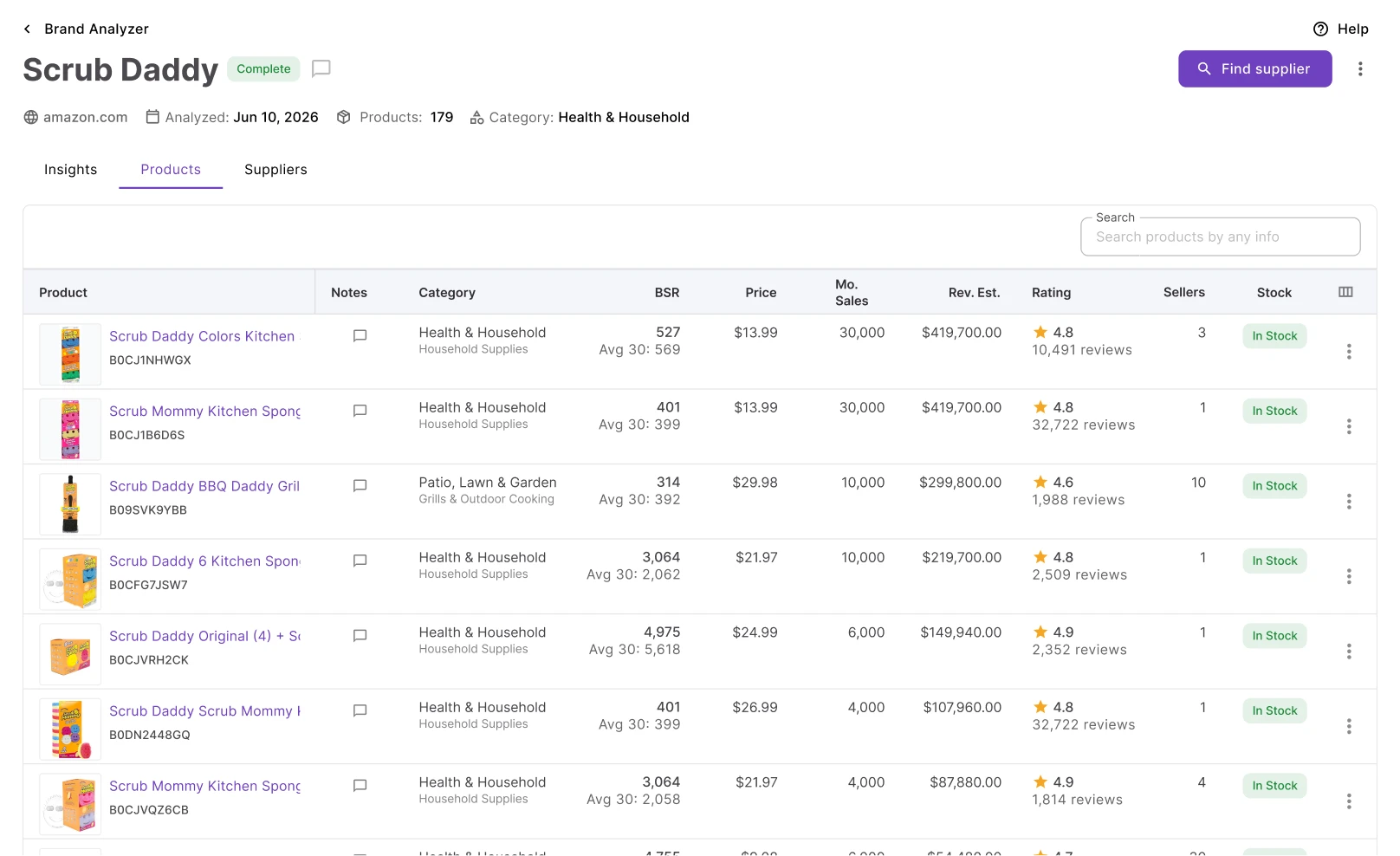Add note for B0CJ1B6D6S row
1400x856 pixels.
click(360, 411)
